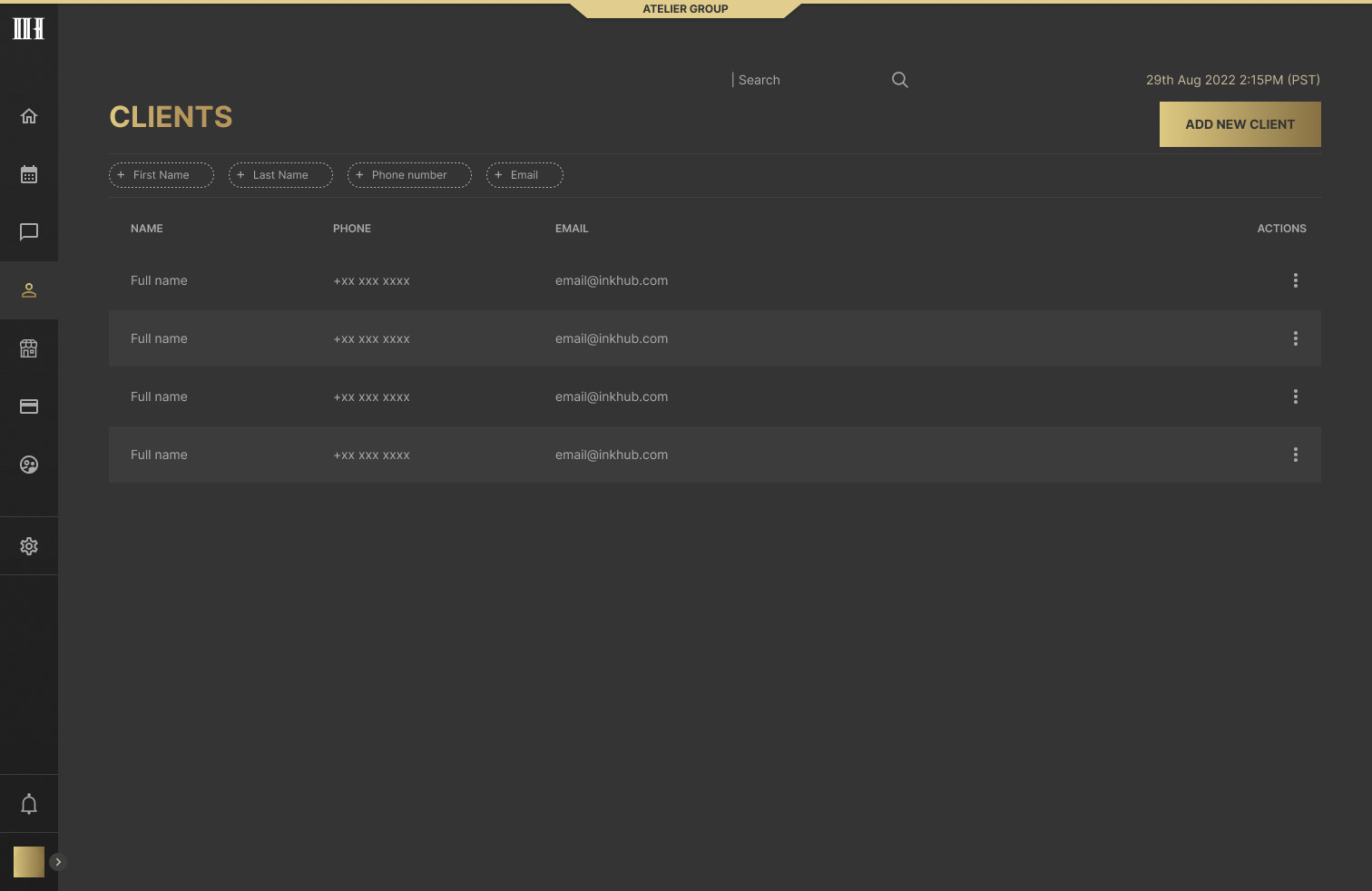This screenshot has height=891, width=1372.
Task: Click the ACTIONS column header
Action: 1282,229
